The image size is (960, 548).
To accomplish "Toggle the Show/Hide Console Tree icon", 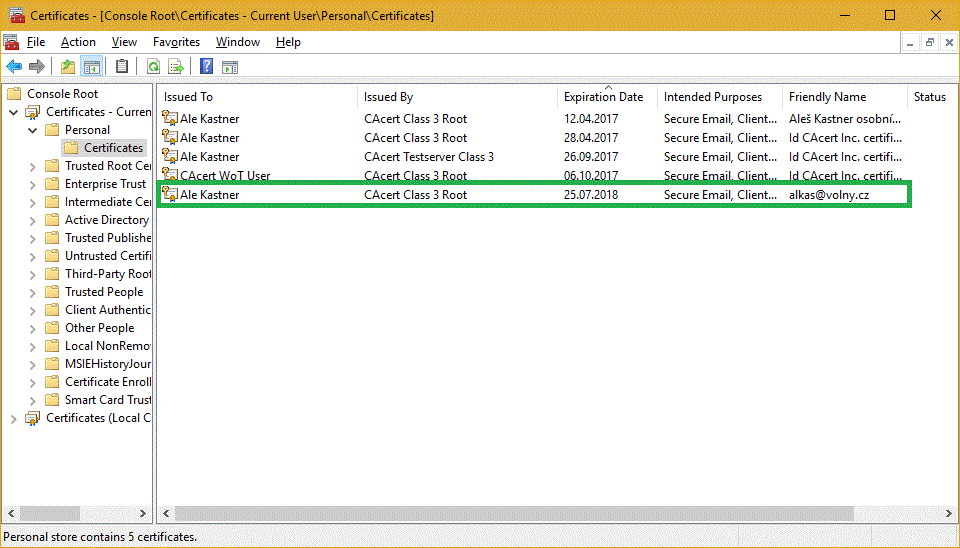I will 91,67.
